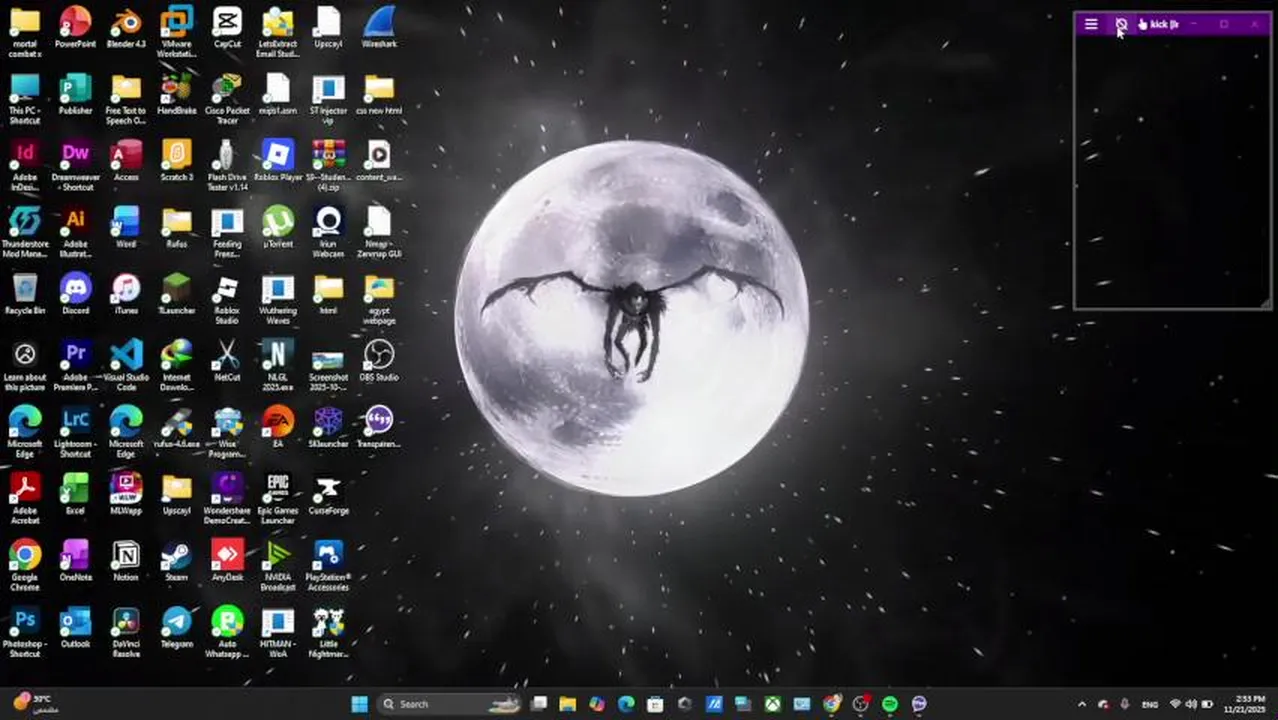This screenshot has width=1278, height=720.
Task: Open the CurseForge desktop icon
Action: [328, 494]
